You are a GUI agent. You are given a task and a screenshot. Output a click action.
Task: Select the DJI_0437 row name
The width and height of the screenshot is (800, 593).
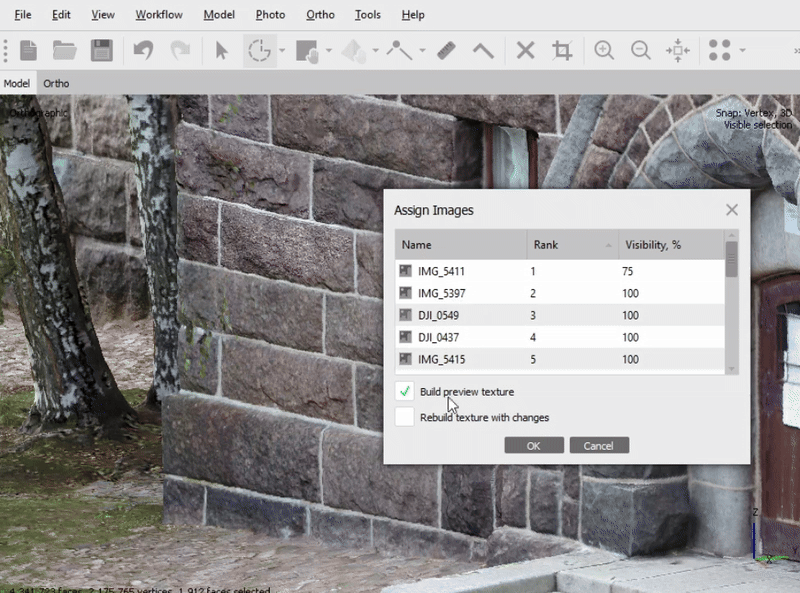(438, 337)
